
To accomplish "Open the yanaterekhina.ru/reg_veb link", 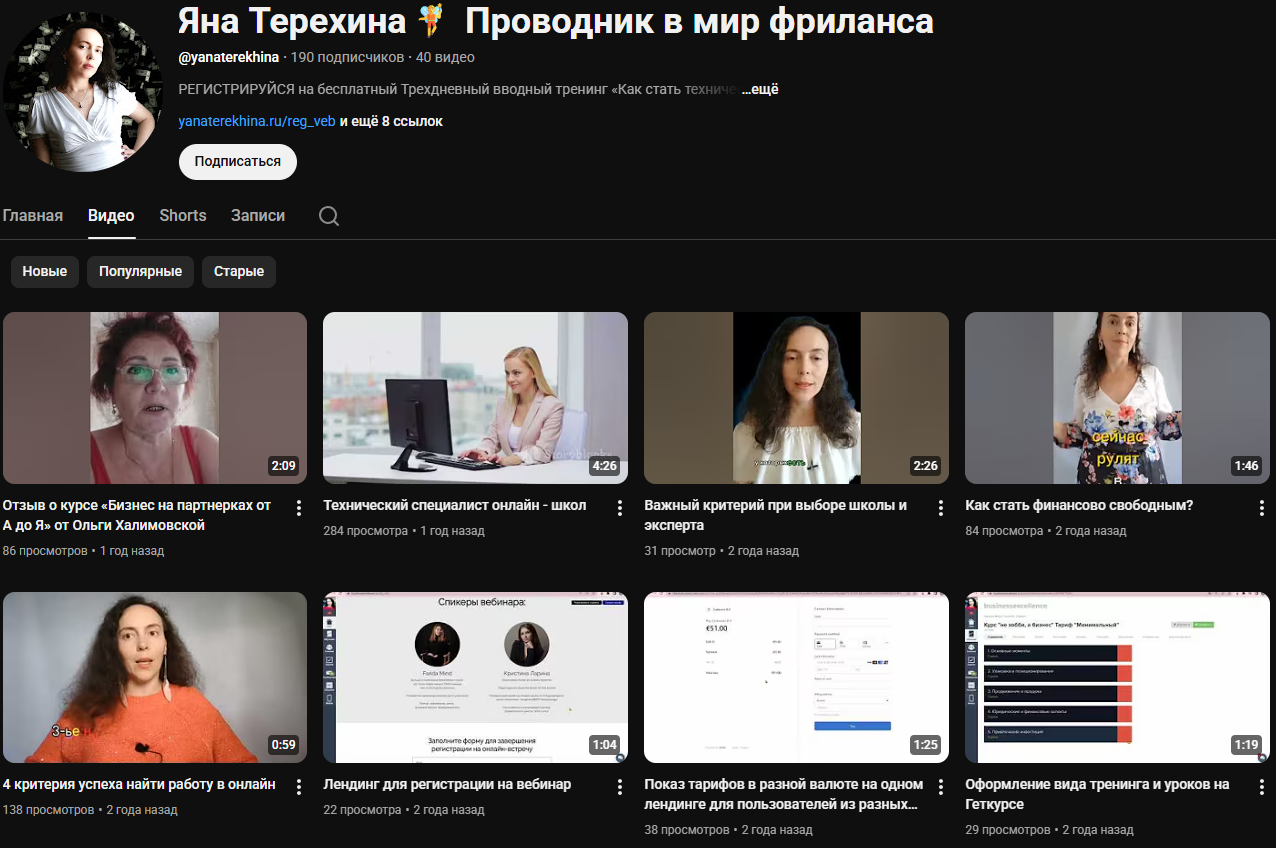I will (x=257, y=121).
